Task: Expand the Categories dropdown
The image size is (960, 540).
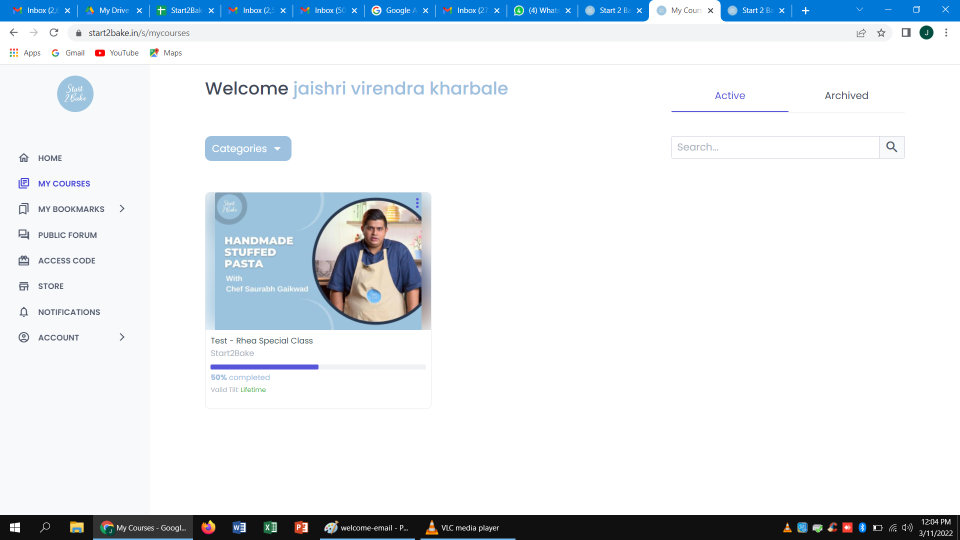Action: click(x=248, y=149)
